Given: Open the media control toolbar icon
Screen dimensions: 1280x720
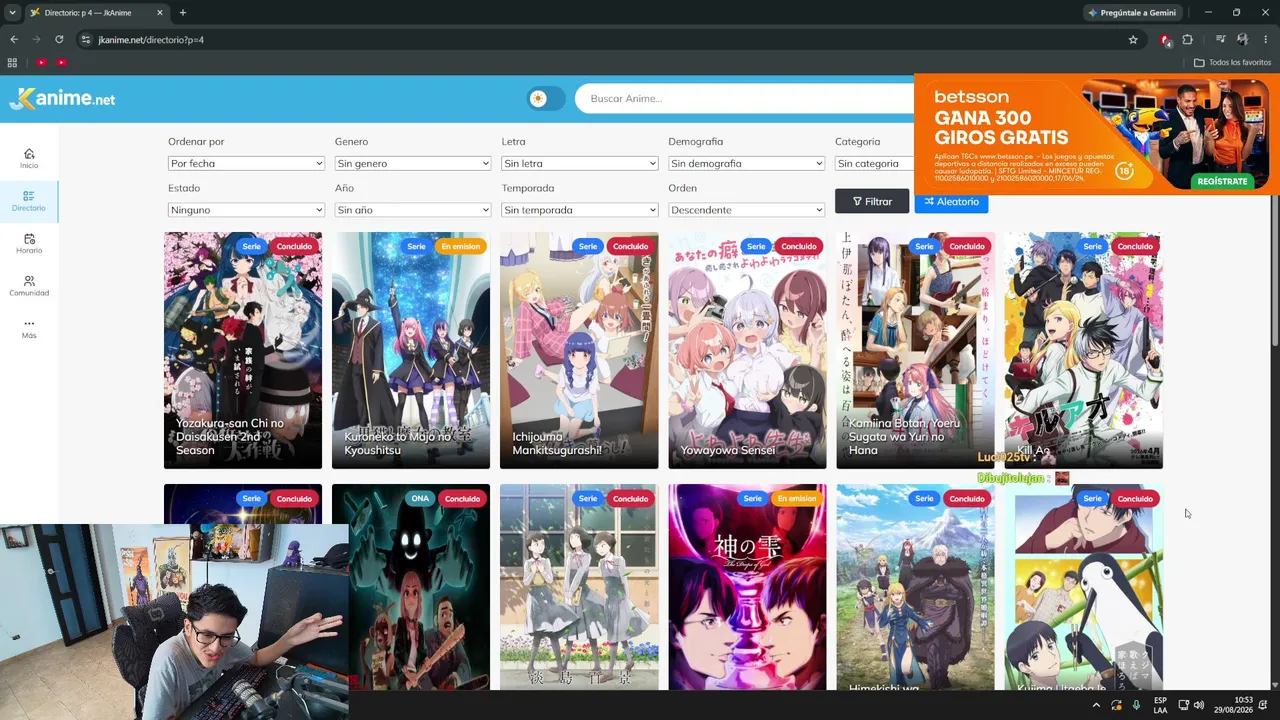Looking at the screenshot, I should (1220, 40).
